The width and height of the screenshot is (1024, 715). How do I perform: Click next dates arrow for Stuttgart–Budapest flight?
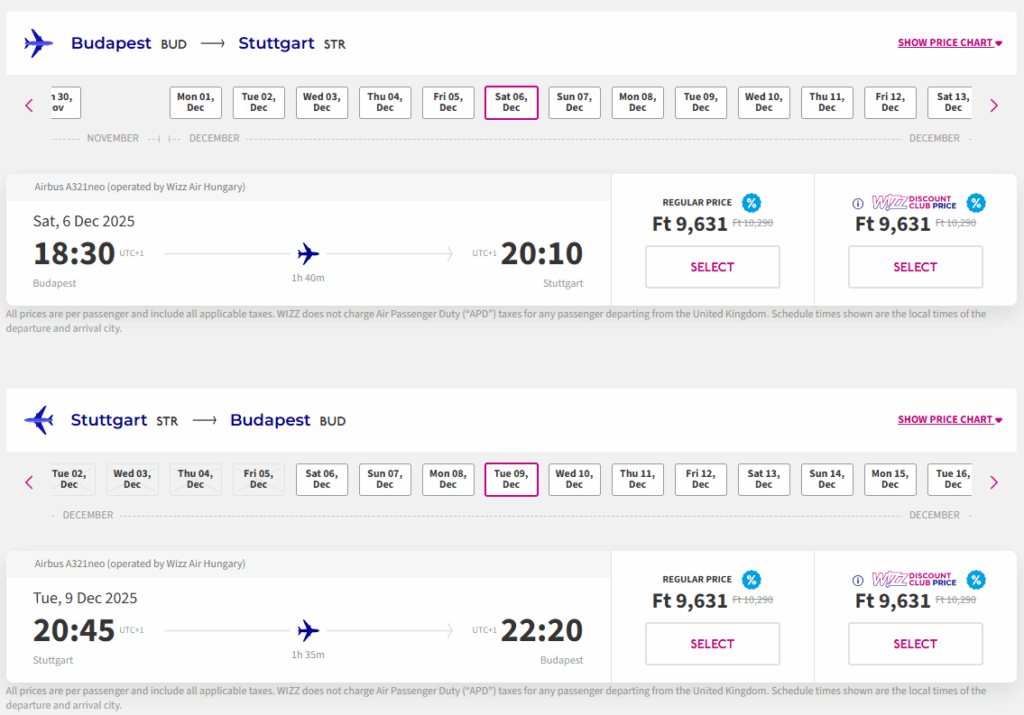point(993,482)
